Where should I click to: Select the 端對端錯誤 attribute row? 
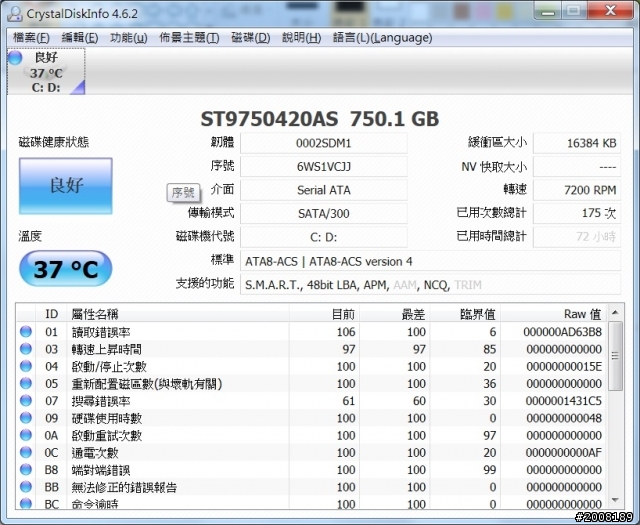tap(312, 470)
